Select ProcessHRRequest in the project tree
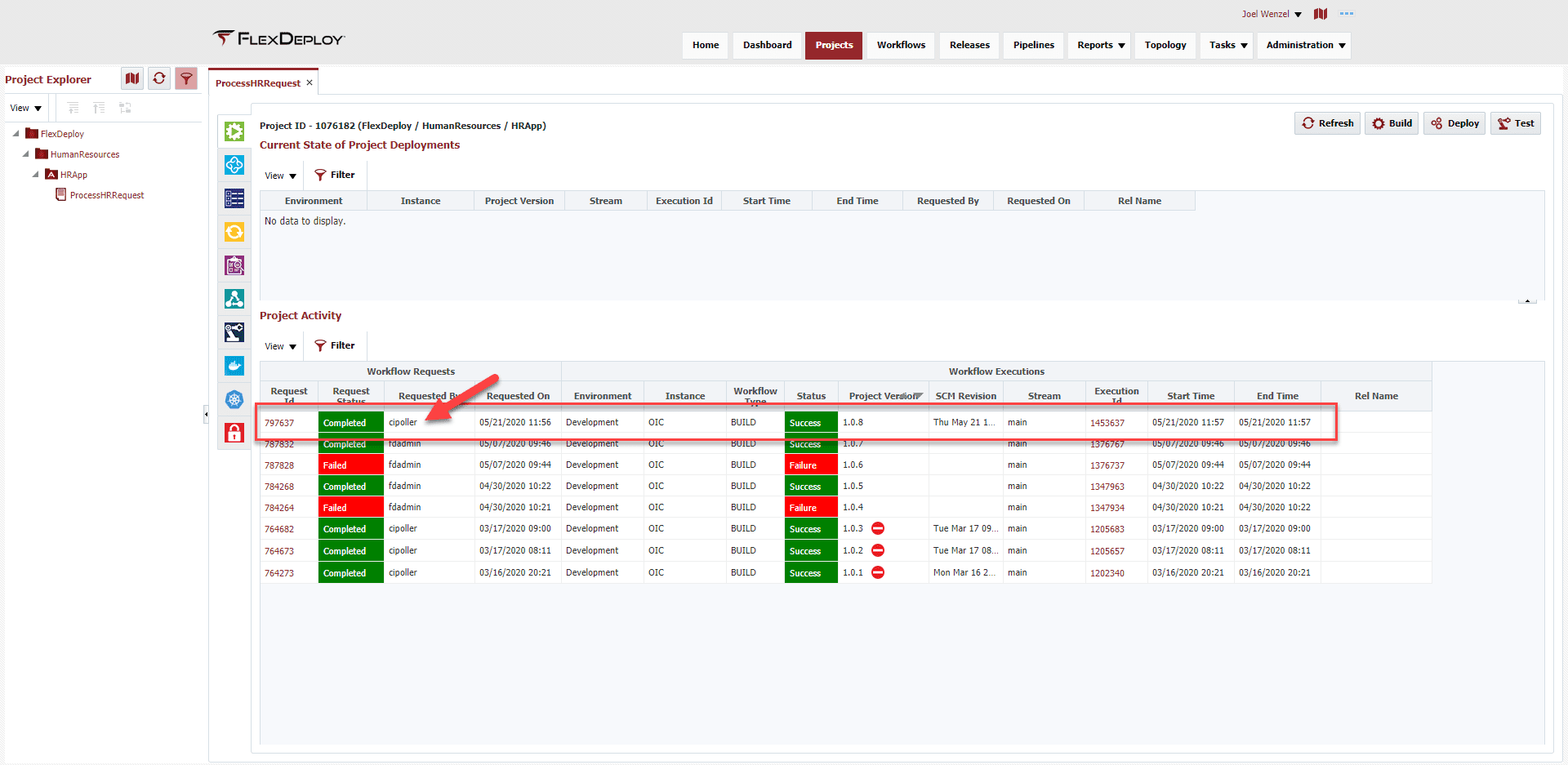Screen dimensions: 1568x765 [x=107, y=195]
